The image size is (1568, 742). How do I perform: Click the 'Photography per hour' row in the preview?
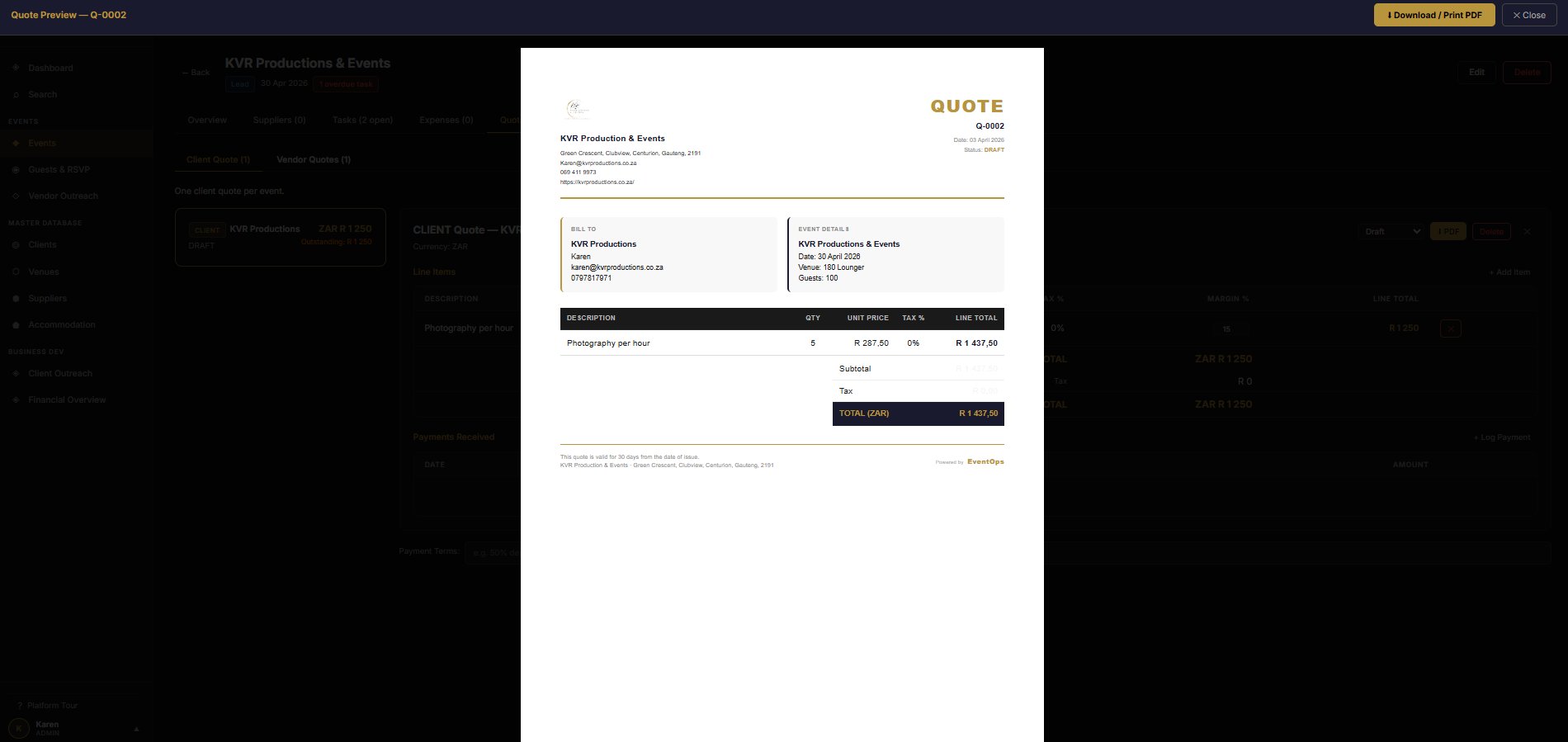[782, 343]
